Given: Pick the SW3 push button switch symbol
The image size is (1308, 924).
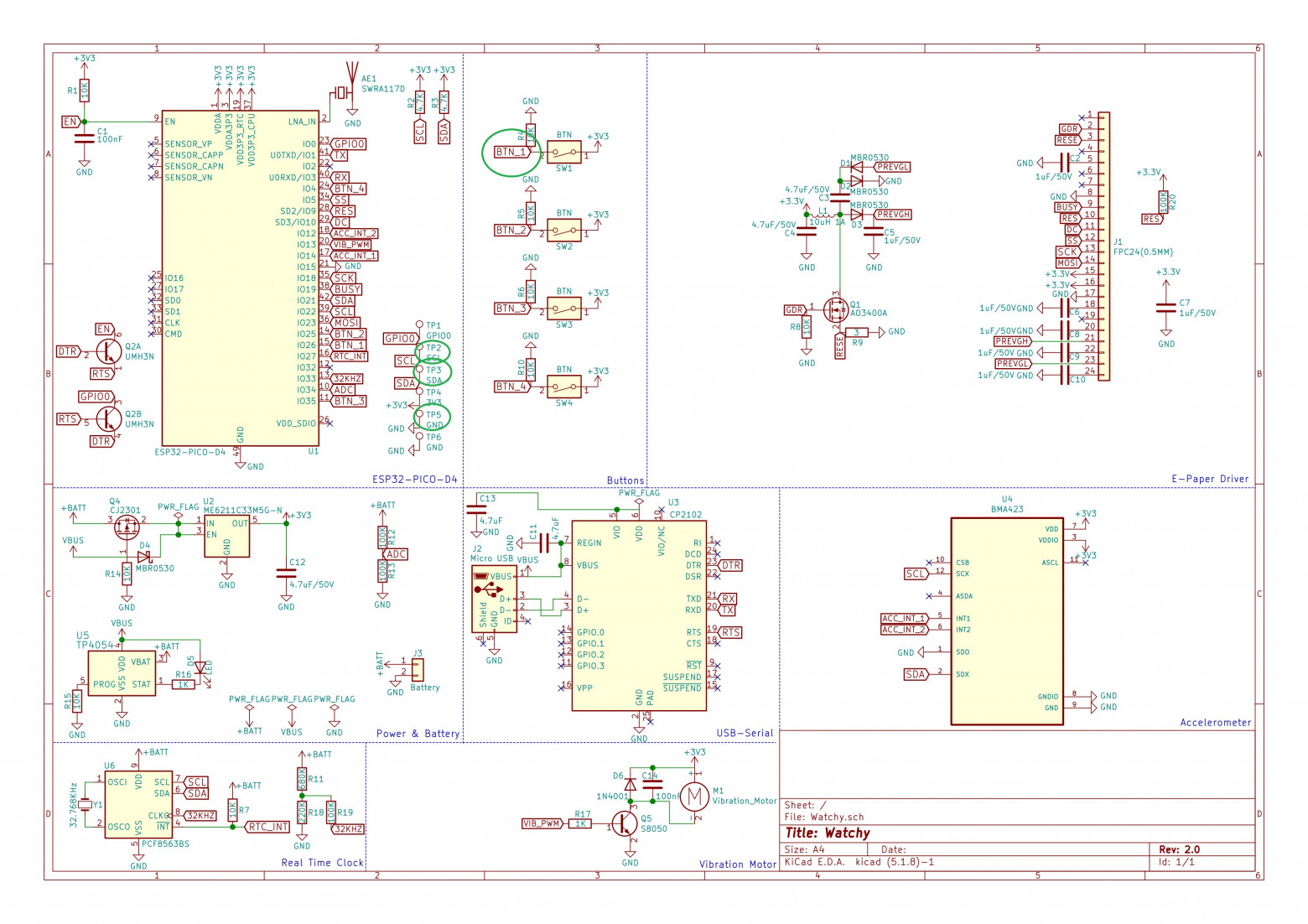Looking at the screenshot, I should (563, 309).
